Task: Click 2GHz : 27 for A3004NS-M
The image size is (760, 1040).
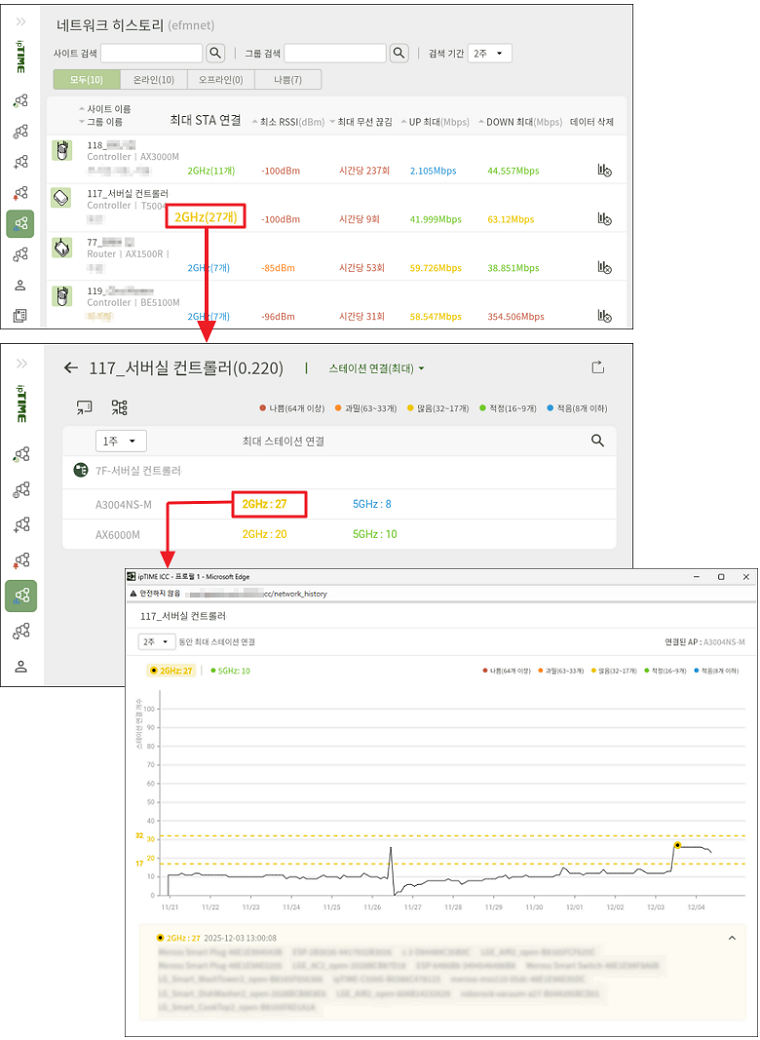Action: tap(265, 504)
